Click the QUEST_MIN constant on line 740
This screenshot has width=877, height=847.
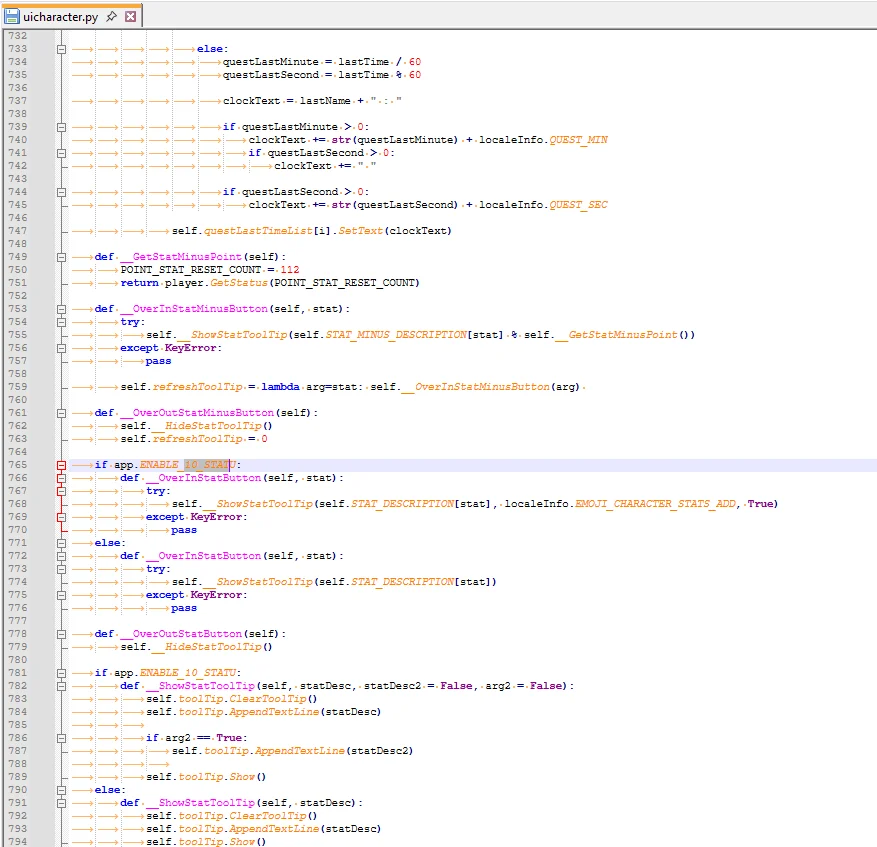[578, 140]
